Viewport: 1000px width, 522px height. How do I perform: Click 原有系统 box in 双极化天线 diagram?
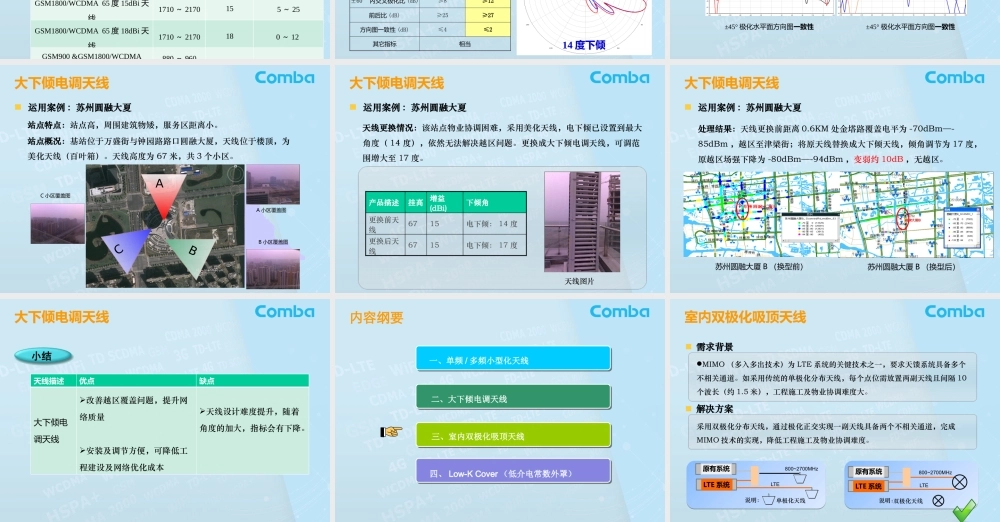(867, 472)
